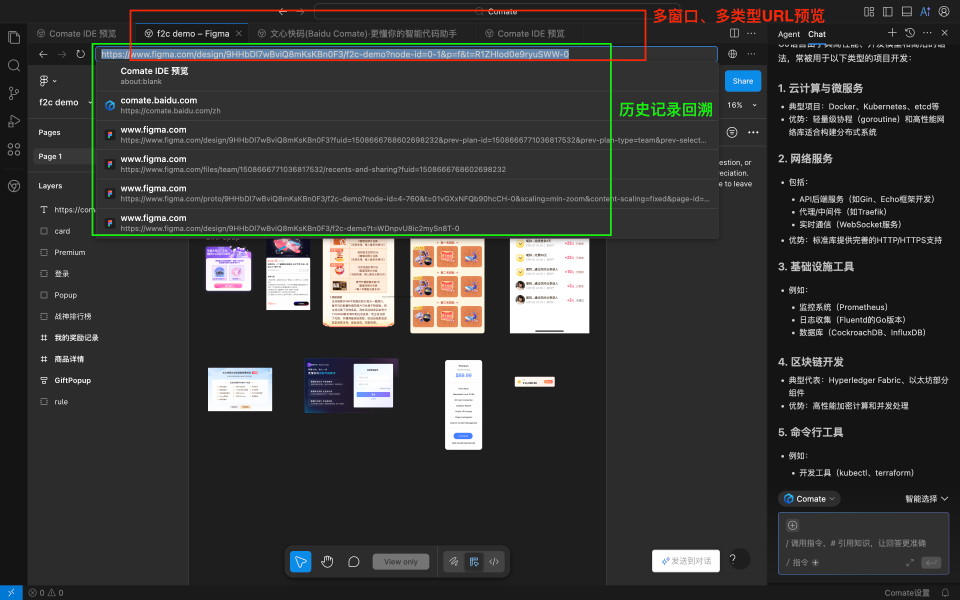Expand the chat input box
The height and width of the screenshot is (600, 960).
910,563
